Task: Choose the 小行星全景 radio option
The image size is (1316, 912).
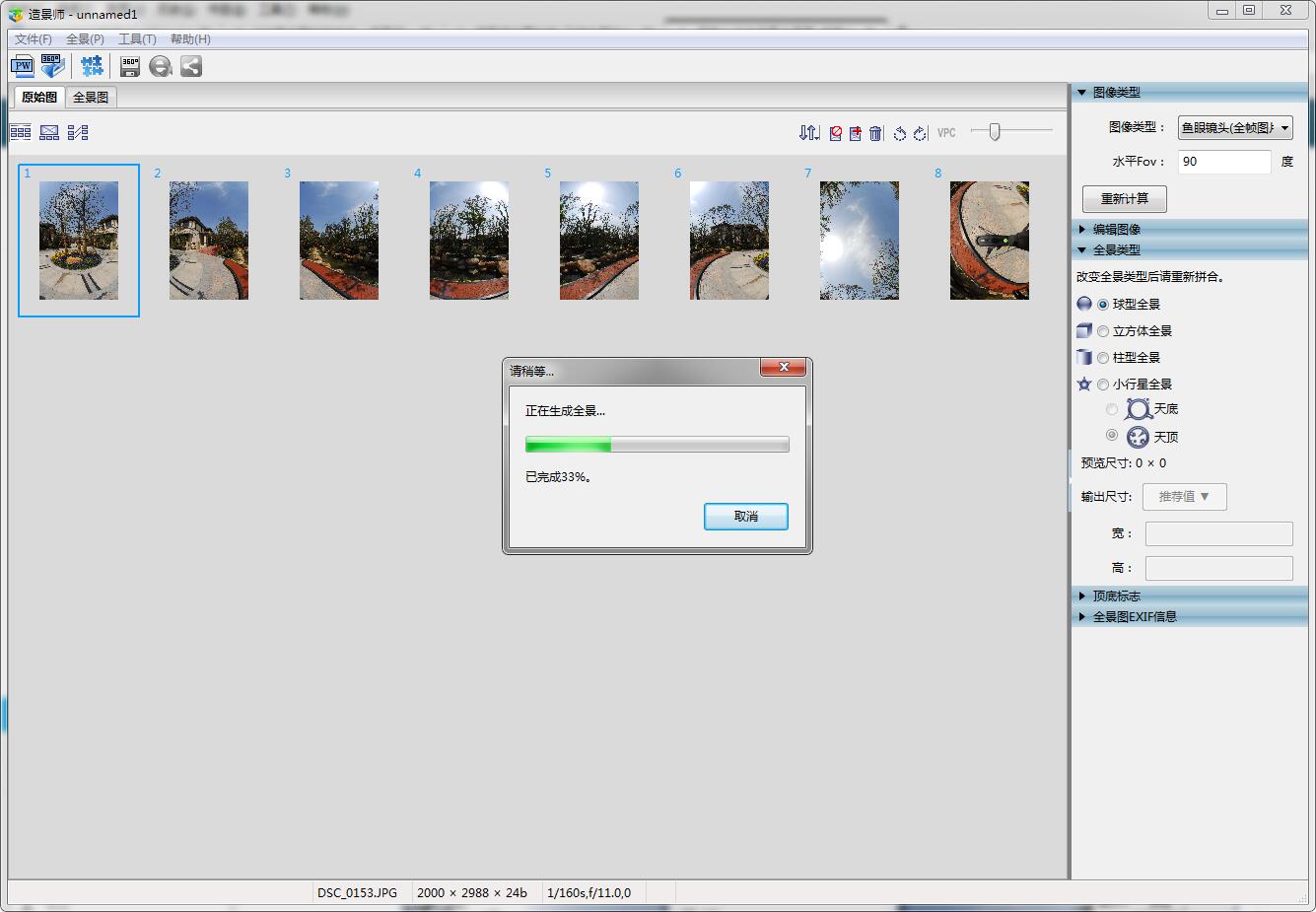Action: tap(1103, 385)
